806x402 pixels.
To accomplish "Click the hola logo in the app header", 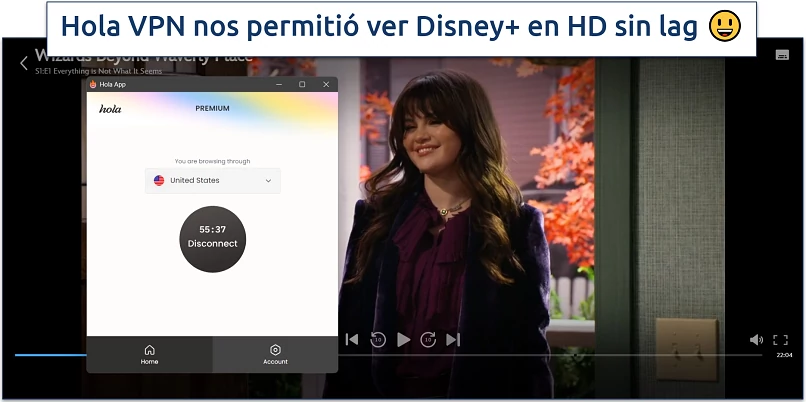I will (110, 108).
